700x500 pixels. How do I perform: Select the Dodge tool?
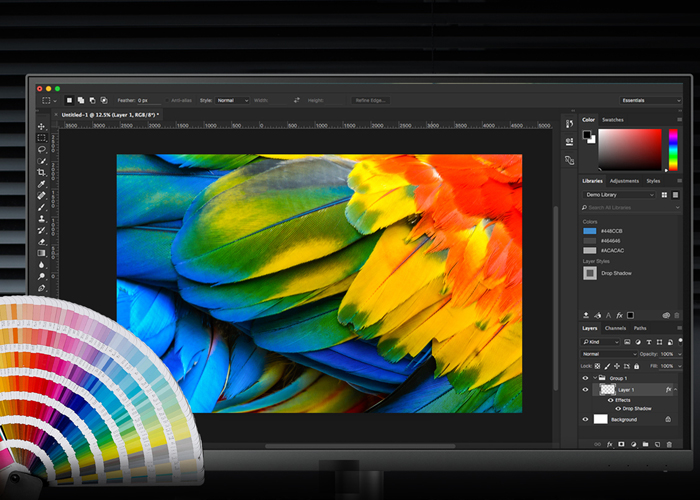coord(42,276)
